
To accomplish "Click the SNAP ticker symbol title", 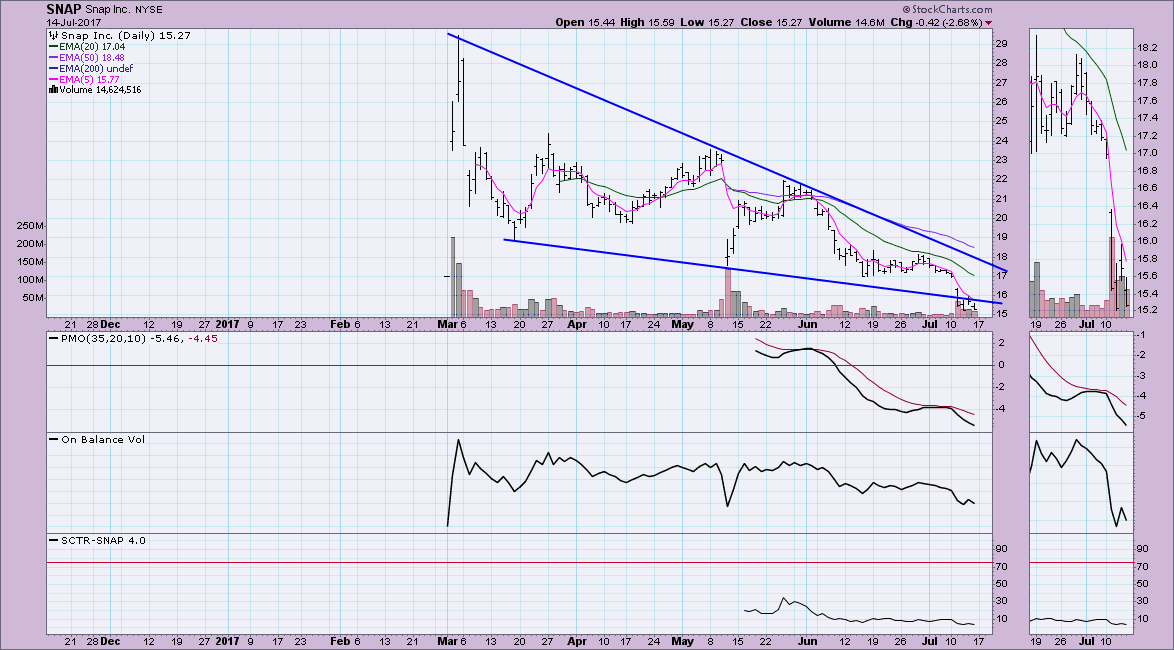I will tap(64, 9).
